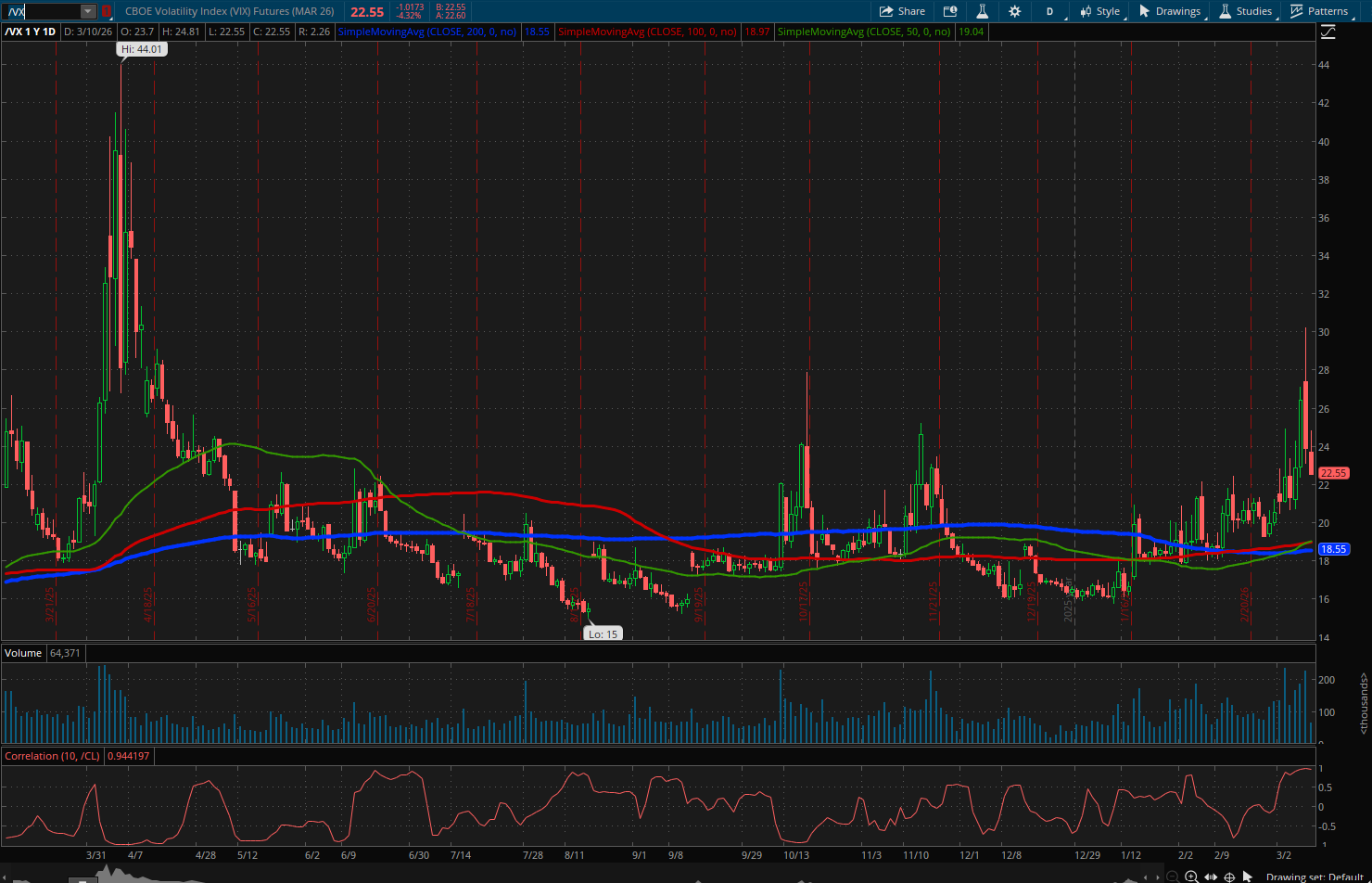
Task: Toggle the Correlation (10, /CL) study label
Action: click(51, 755)
